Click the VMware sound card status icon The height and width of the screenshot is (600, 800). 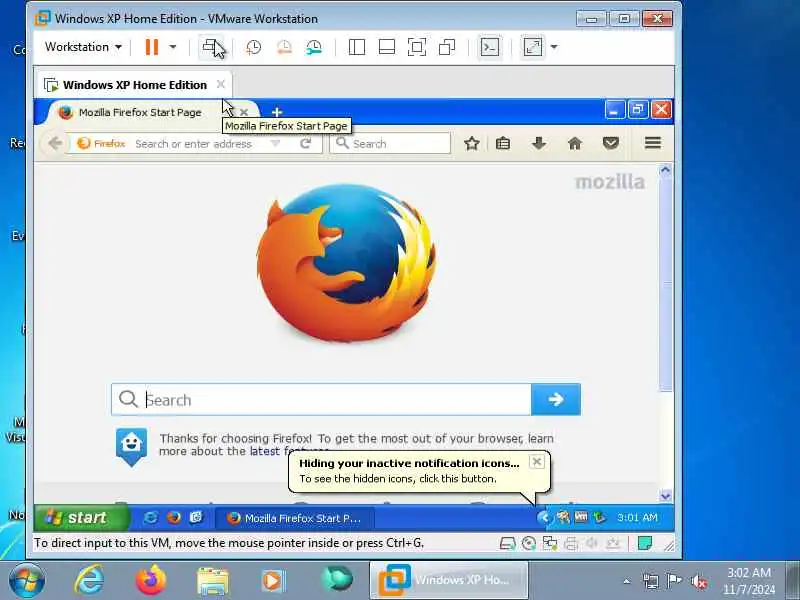[592, 543]
